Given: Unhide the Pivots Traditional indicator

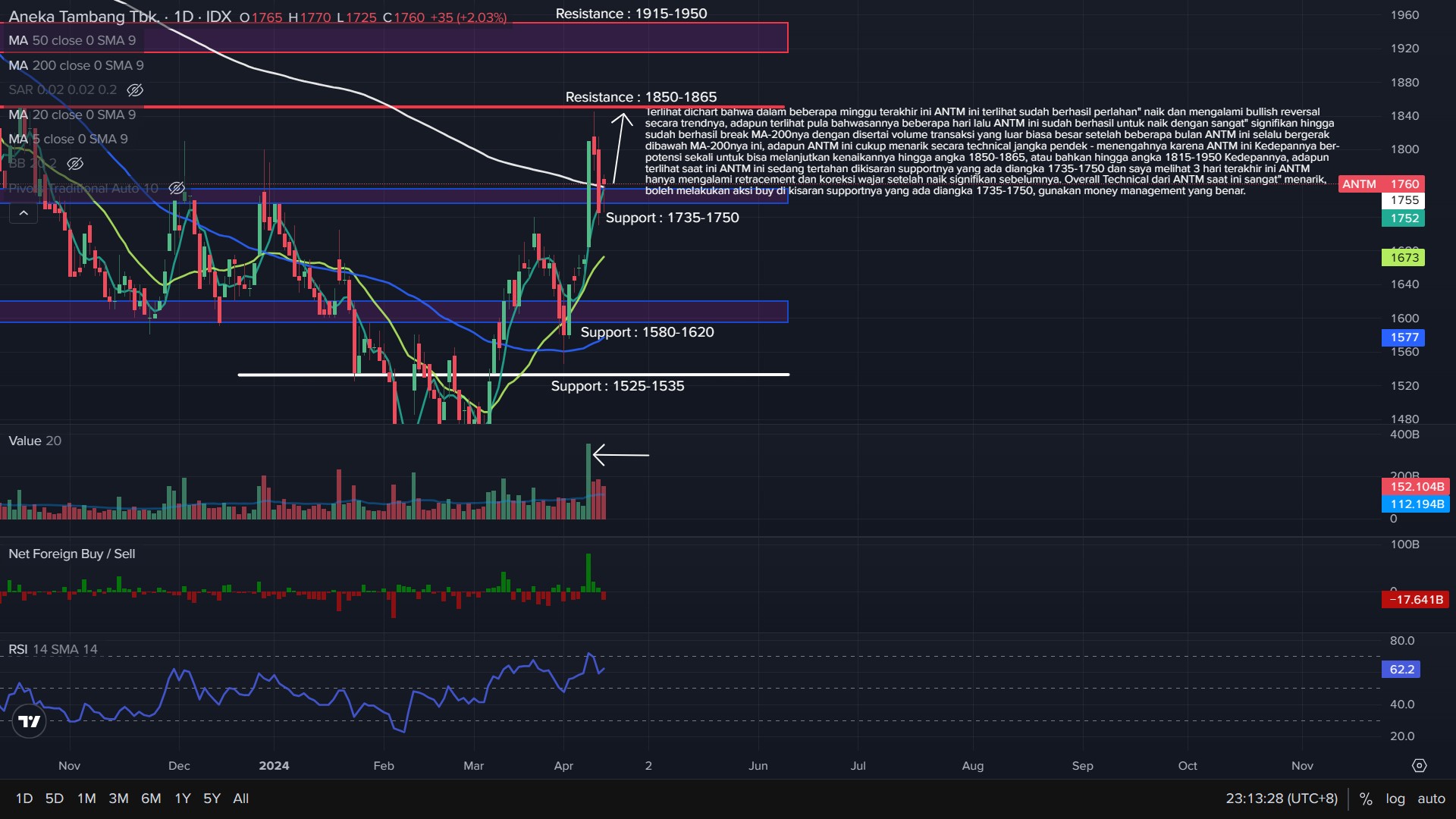Looking at the screenshot, I should 176,188.
